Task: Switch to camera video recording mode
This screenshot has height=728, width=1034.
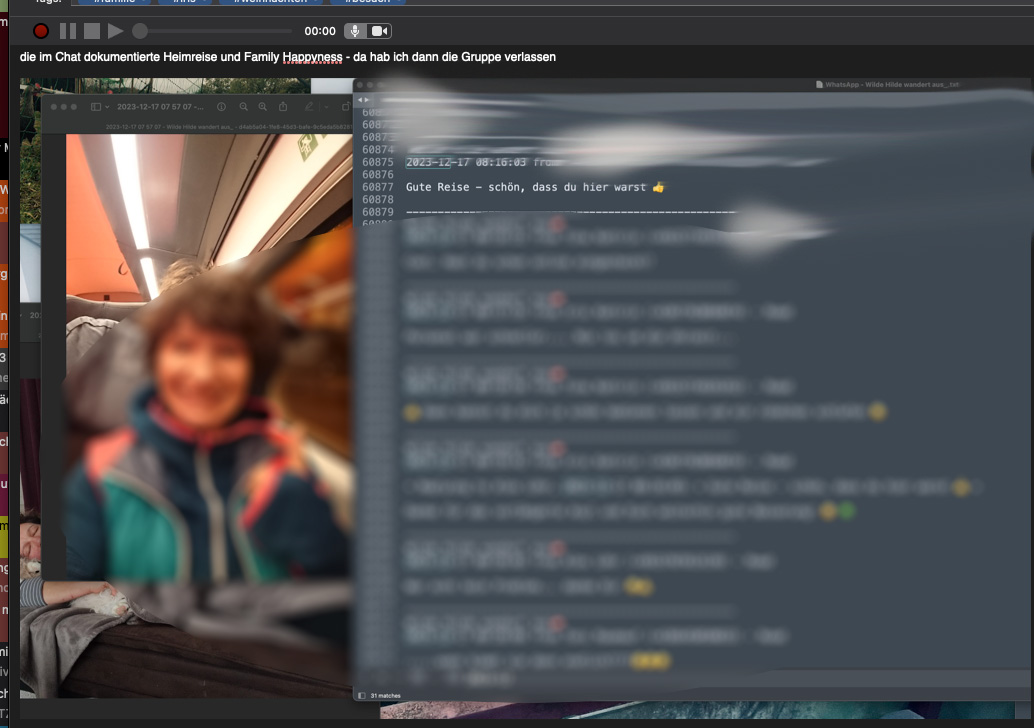Action: [379, 31]
